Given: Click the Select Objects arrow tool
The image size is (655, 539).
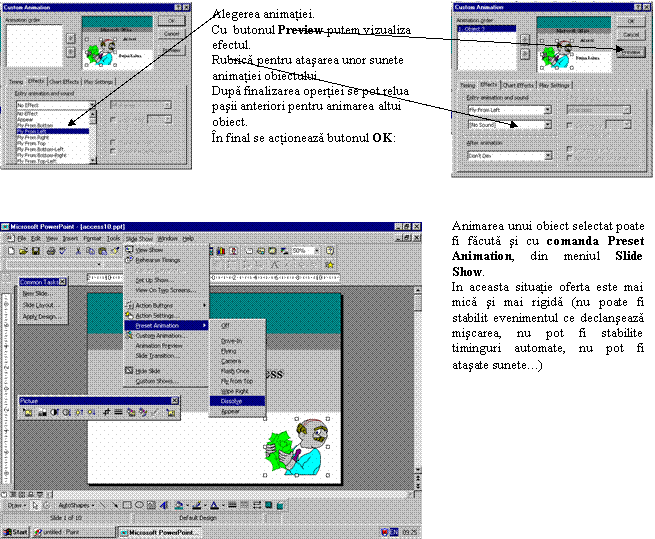Looking at the screenshot, I should point(34,505).
